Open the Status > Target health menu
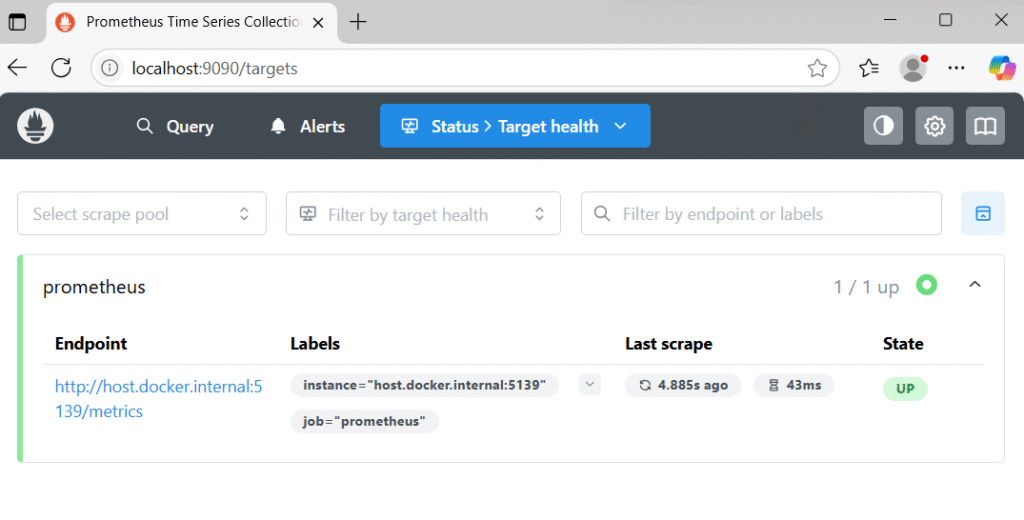 (x=515, y=126)
